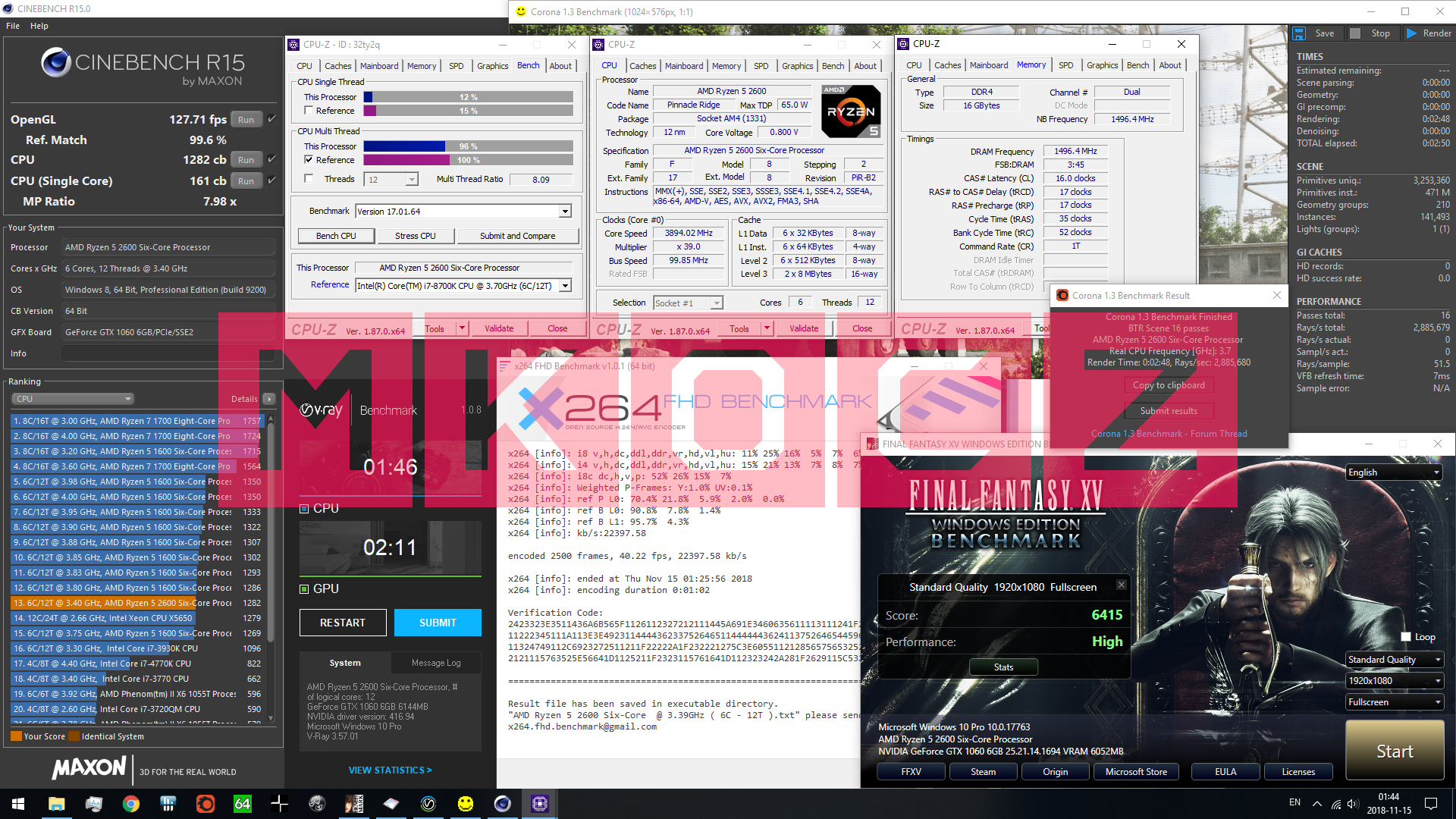This screenshot has width=1456, height=819.
Task: Toggle the CPU checkbox in V-Ray Benchmark
Action: point(304,509)
